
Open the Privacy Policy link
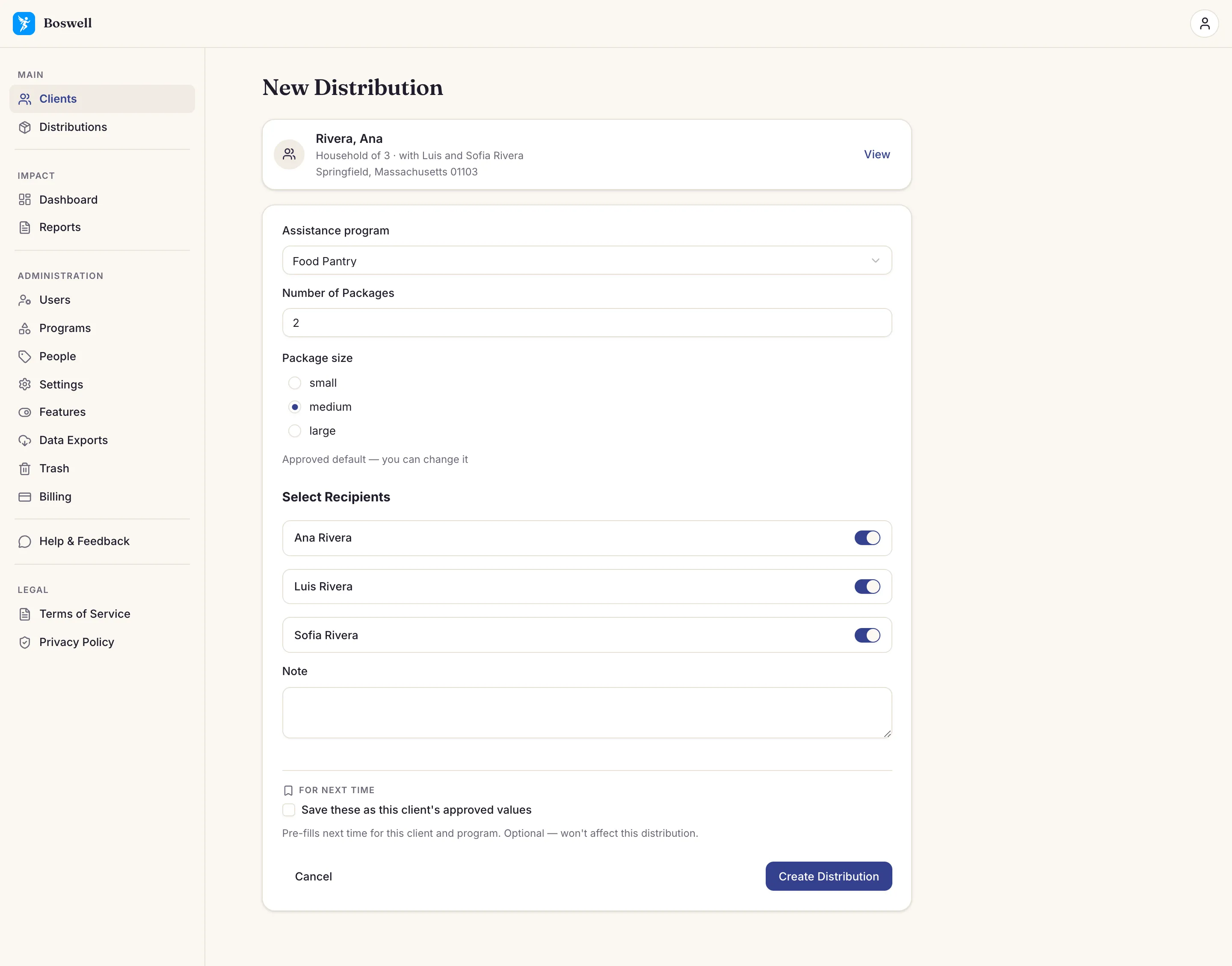[102, 643]
